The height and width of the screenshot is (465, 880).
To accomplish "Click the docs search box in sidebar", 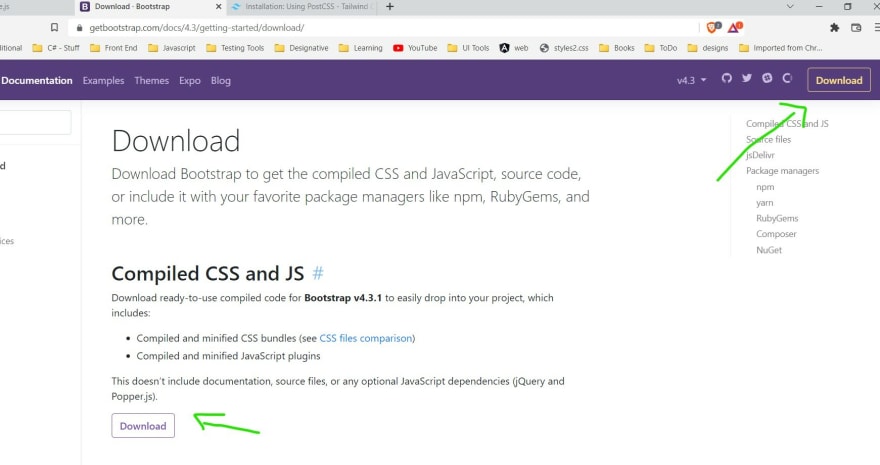I will click(35, 122).
